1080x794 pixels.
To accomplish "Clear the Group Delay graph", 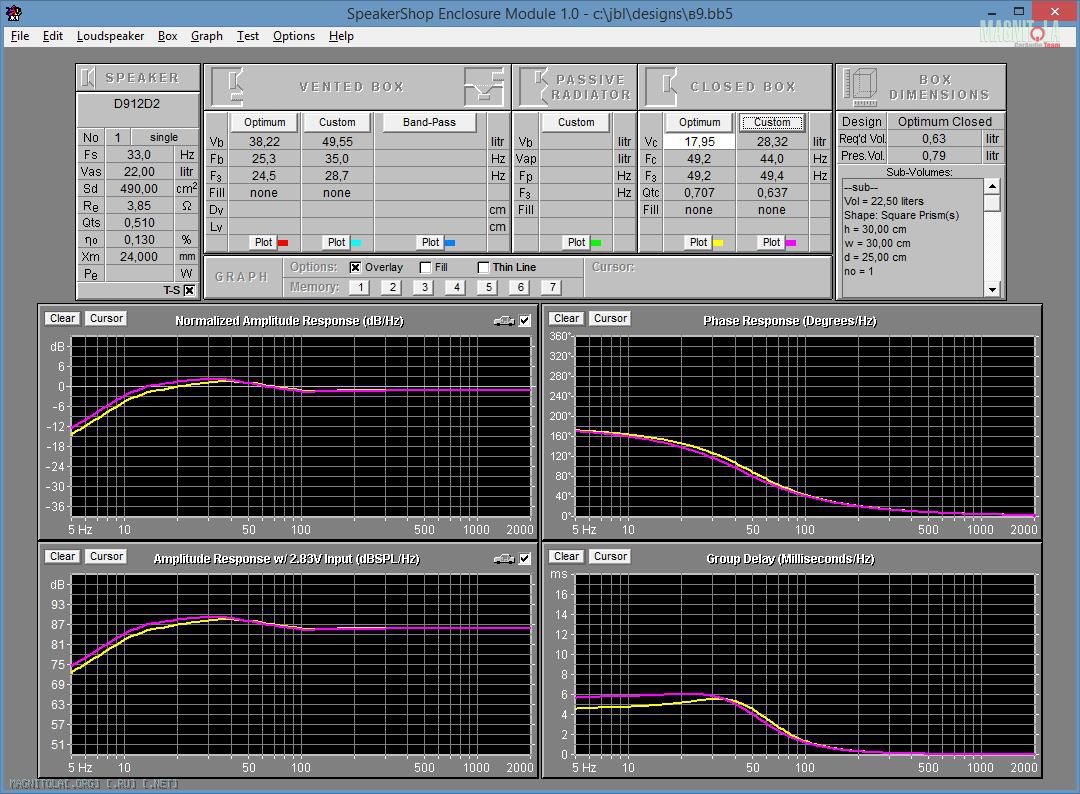I will [566, 556].
